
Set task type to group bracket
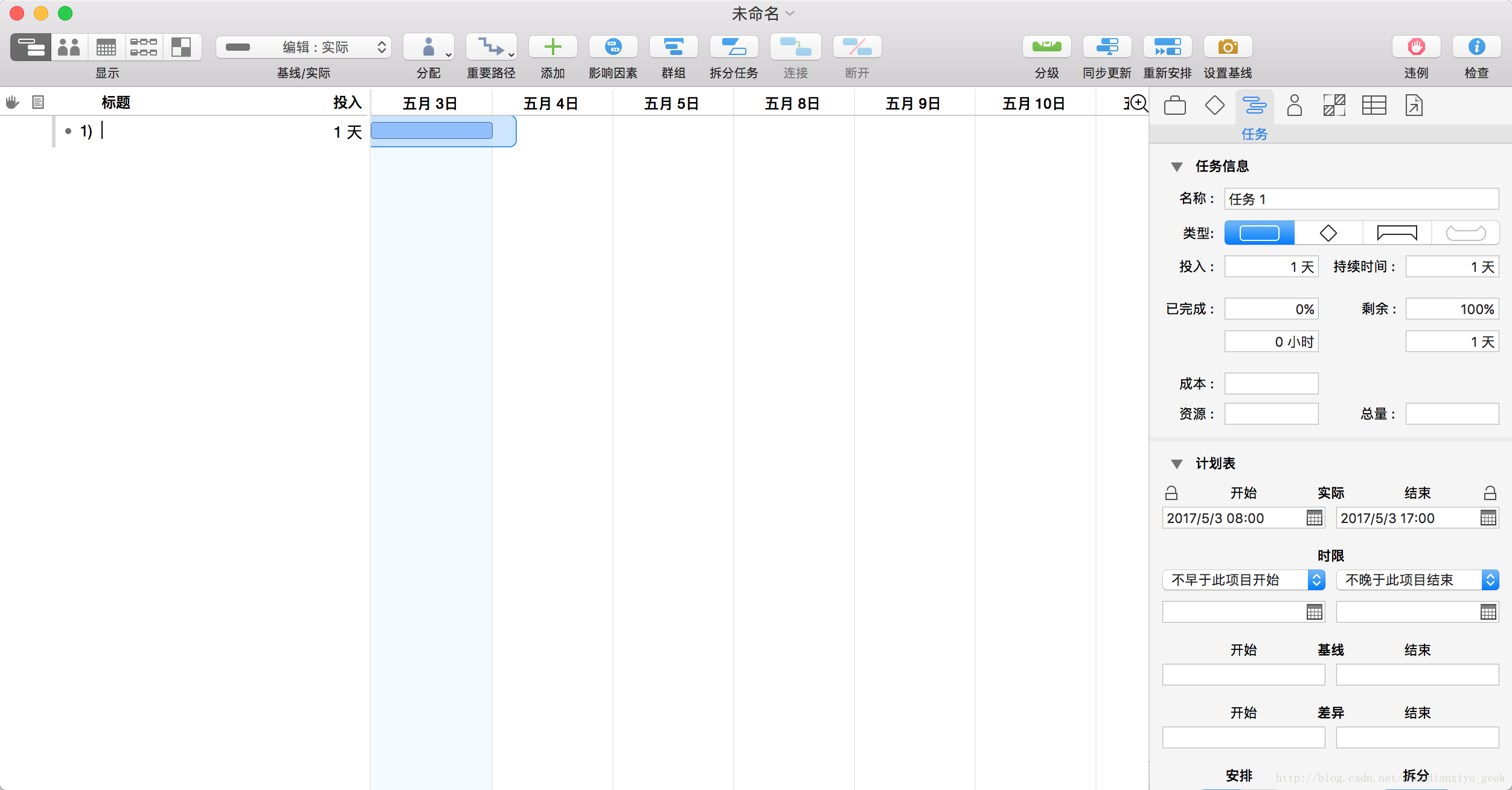[1397, 233]
